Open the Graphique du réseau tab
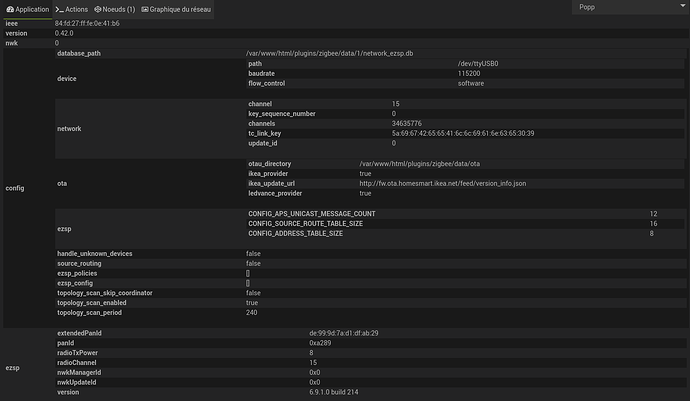The width and height of the screenshot is (690, 401). click(177, 9)
